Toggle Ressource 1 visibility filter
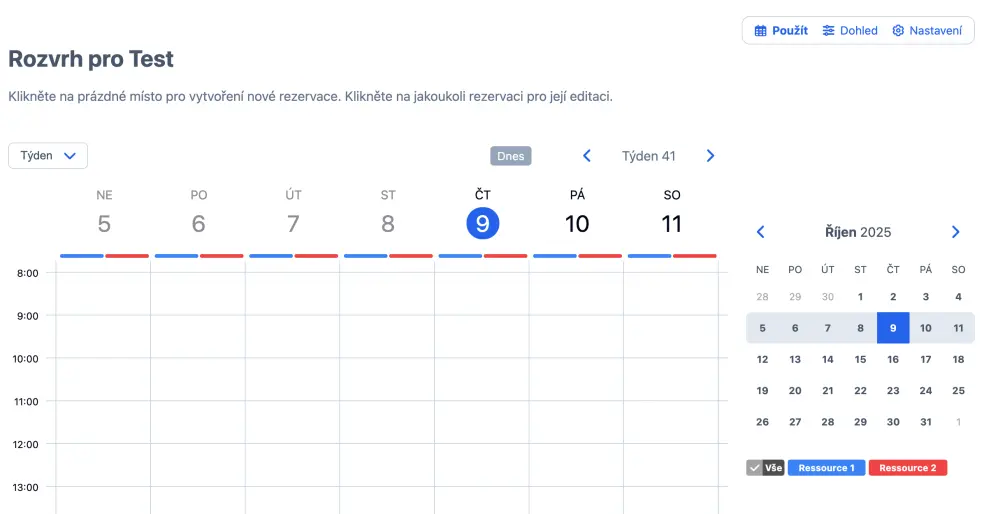 point(825,468)
